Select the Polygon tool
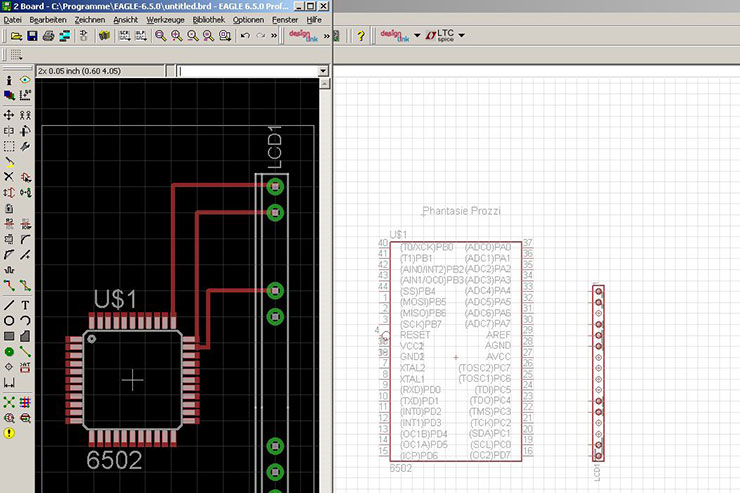Screen dimensions: 740x493 pyautogui.click(x=25, y=336)
